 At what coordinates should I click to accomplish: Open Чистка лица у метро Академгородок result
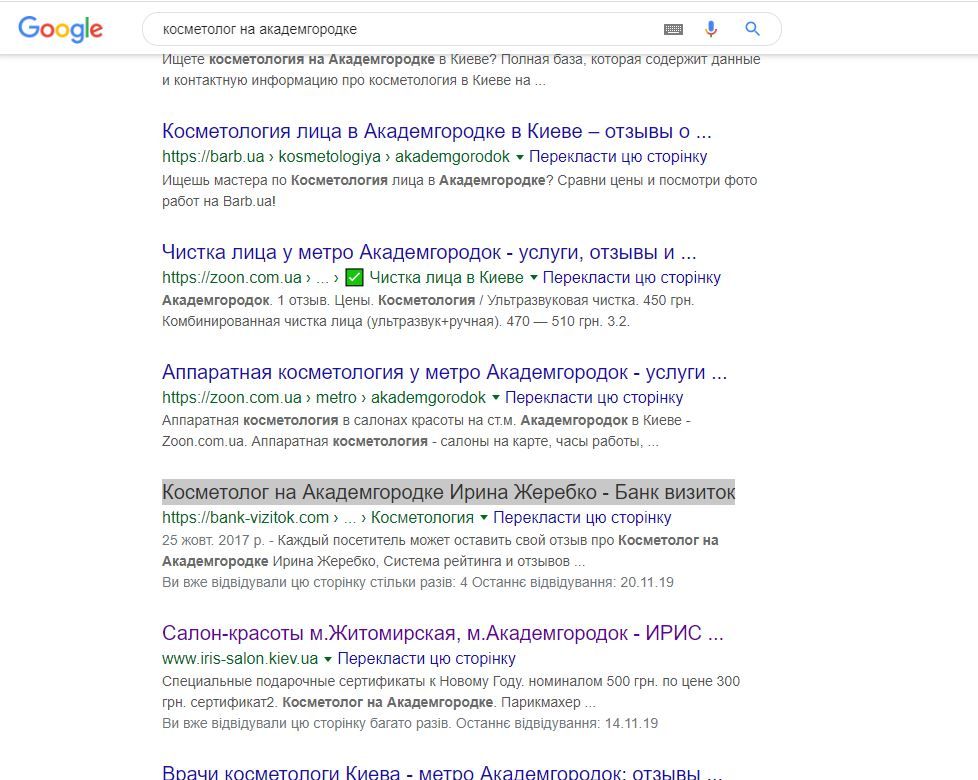(429, 252)
